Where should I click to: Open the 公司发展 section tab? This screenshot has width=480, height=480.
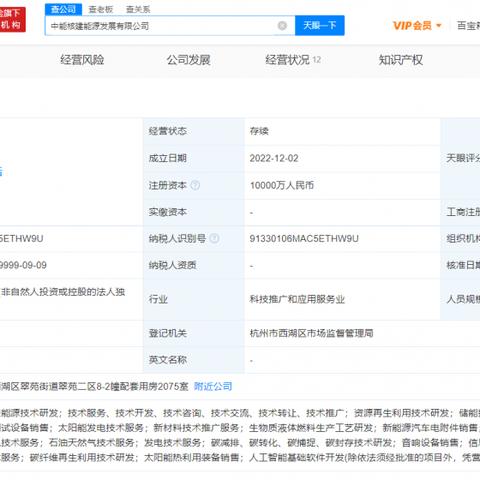(x=188, y=60)
